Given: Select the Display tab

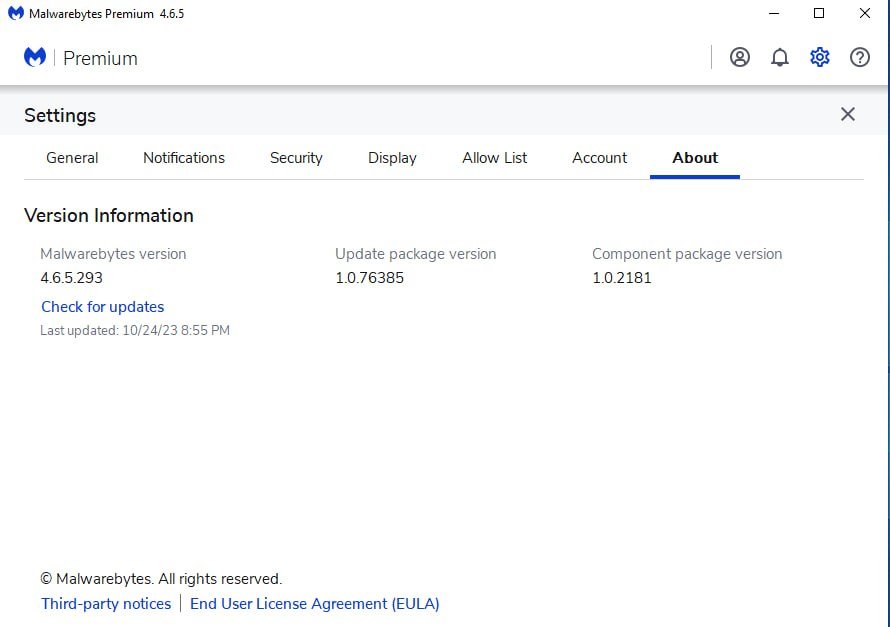Looking at the screenshot, I should coord(392,158).
